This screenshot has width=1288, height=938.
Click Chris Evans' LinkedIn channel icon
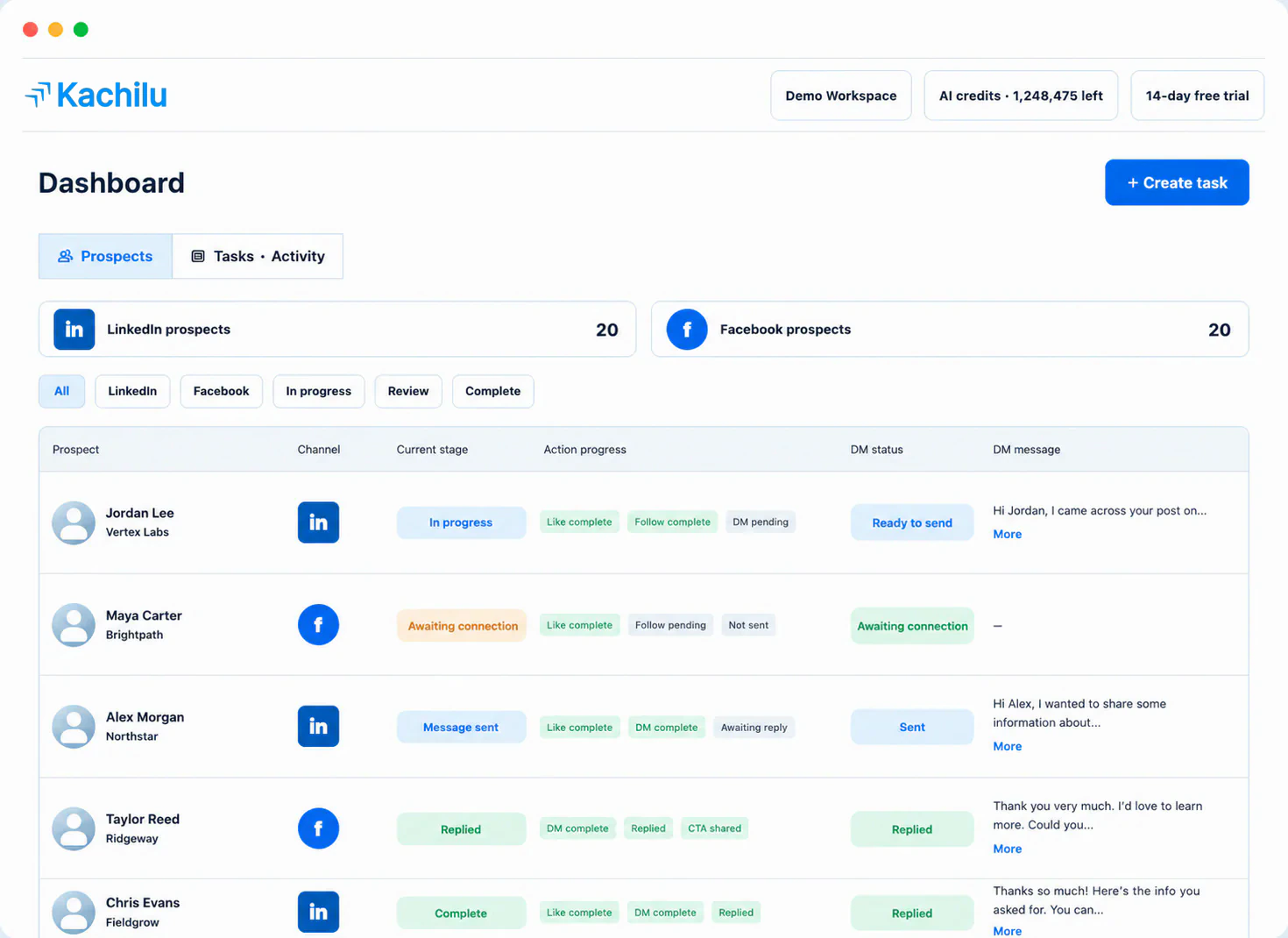(x=318, y=913)
